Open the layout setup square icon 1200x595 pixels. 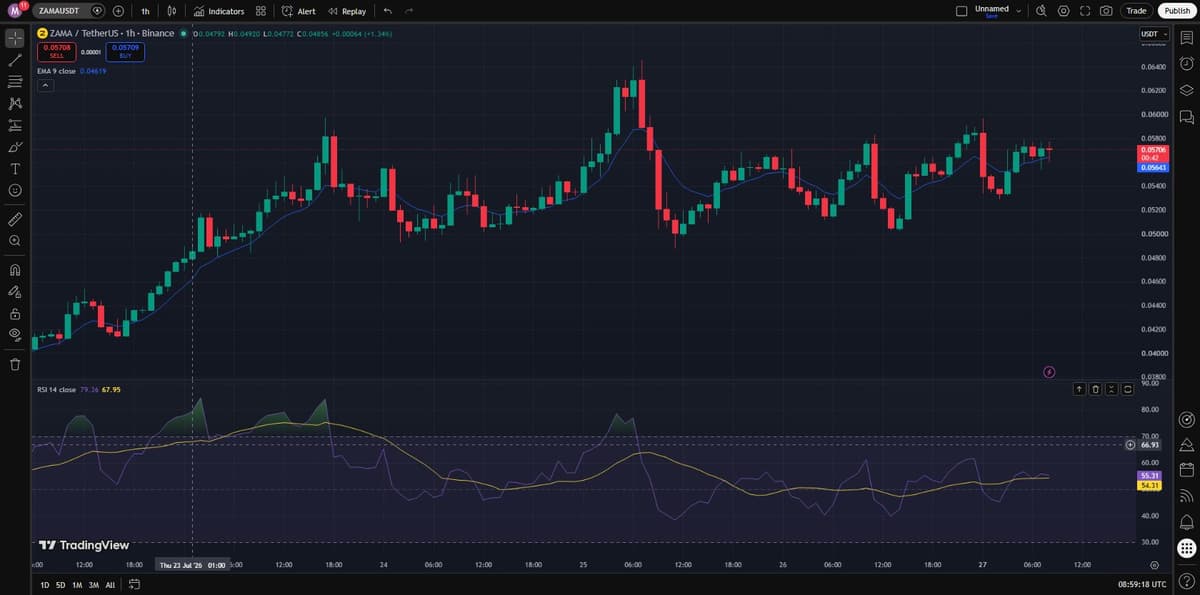pyautogui.click(x=961, y=11)
